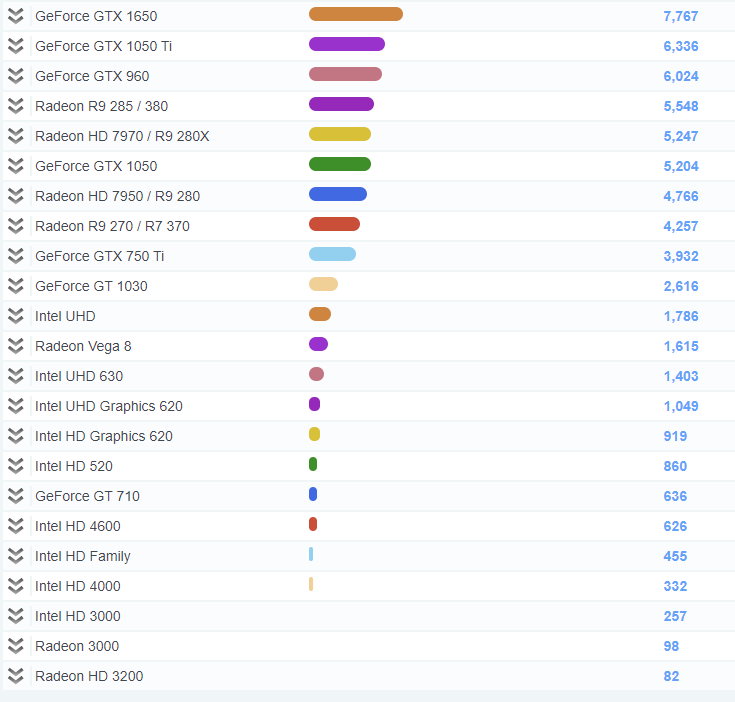The width and height of the screenshot is (735, 702).
Task: Expand the Radeon HD 7950 / R9 280 chevron
Action: coord(15,196)
